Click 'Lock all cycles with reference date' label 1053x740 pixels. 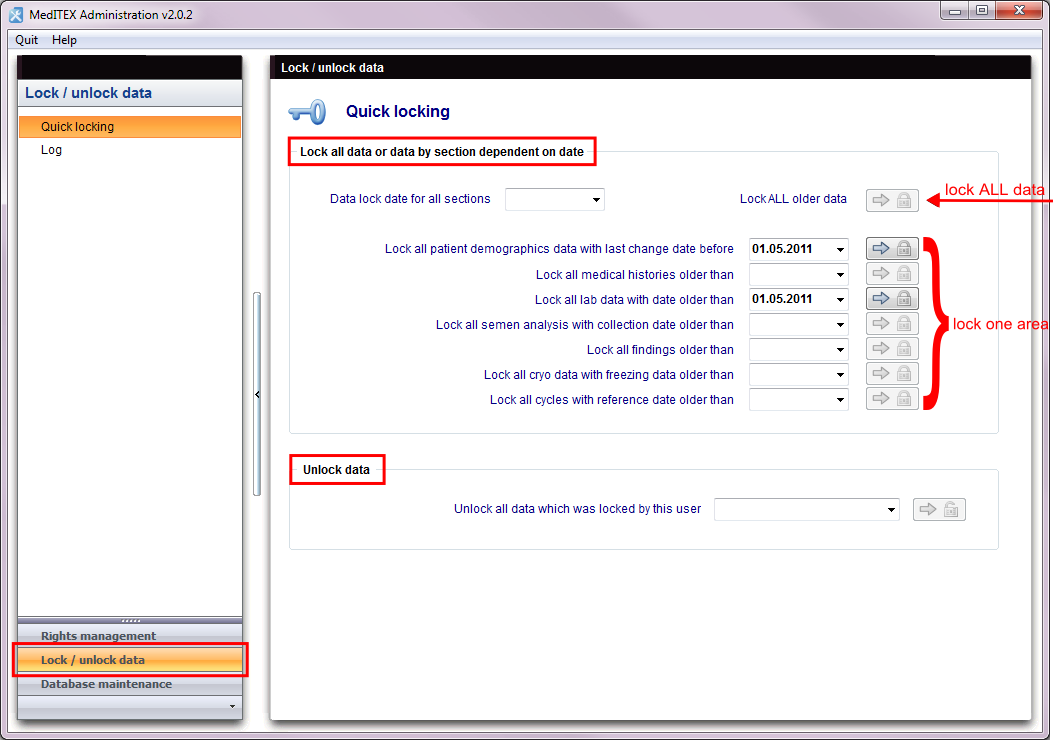click(611, 400)
